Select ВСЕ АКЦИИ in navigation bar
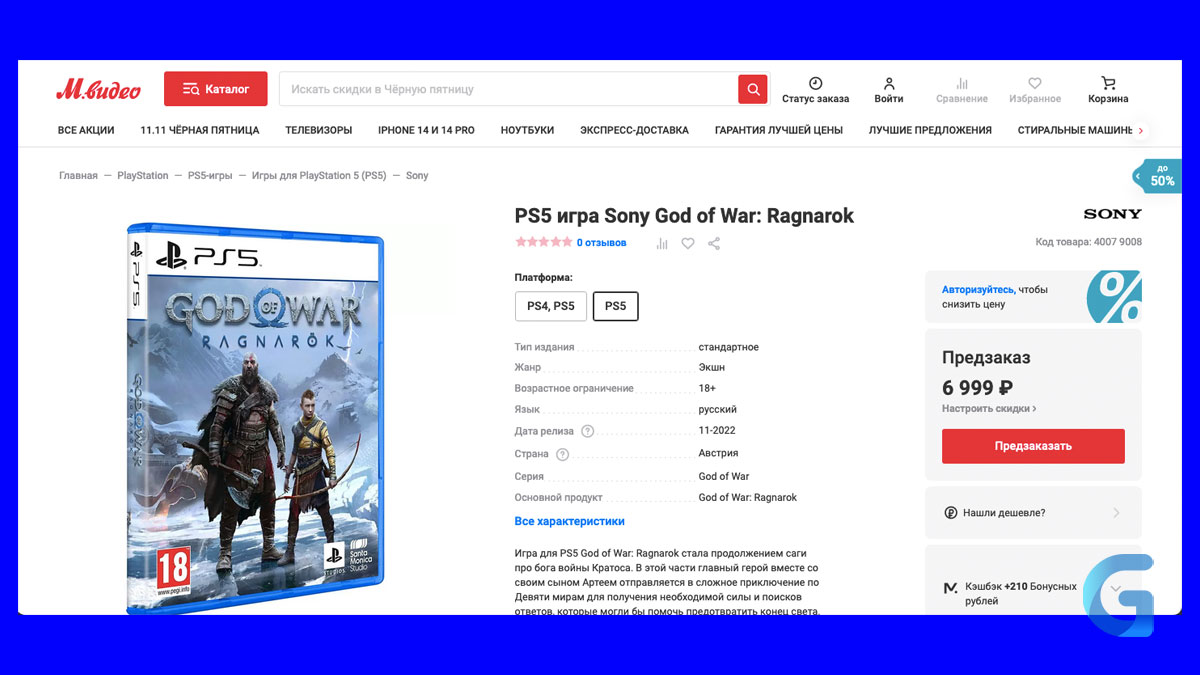1200x675 pixels. tap(86, 130)
